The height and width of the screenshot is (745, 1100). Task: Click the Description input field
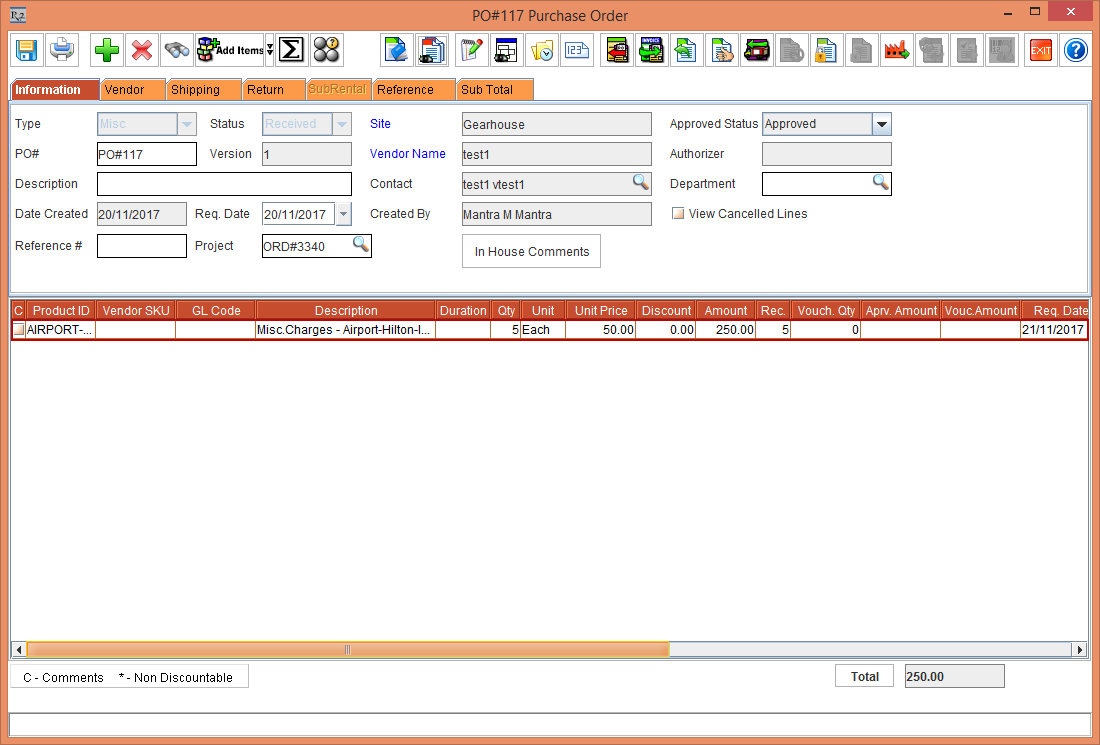pos(224,184)
